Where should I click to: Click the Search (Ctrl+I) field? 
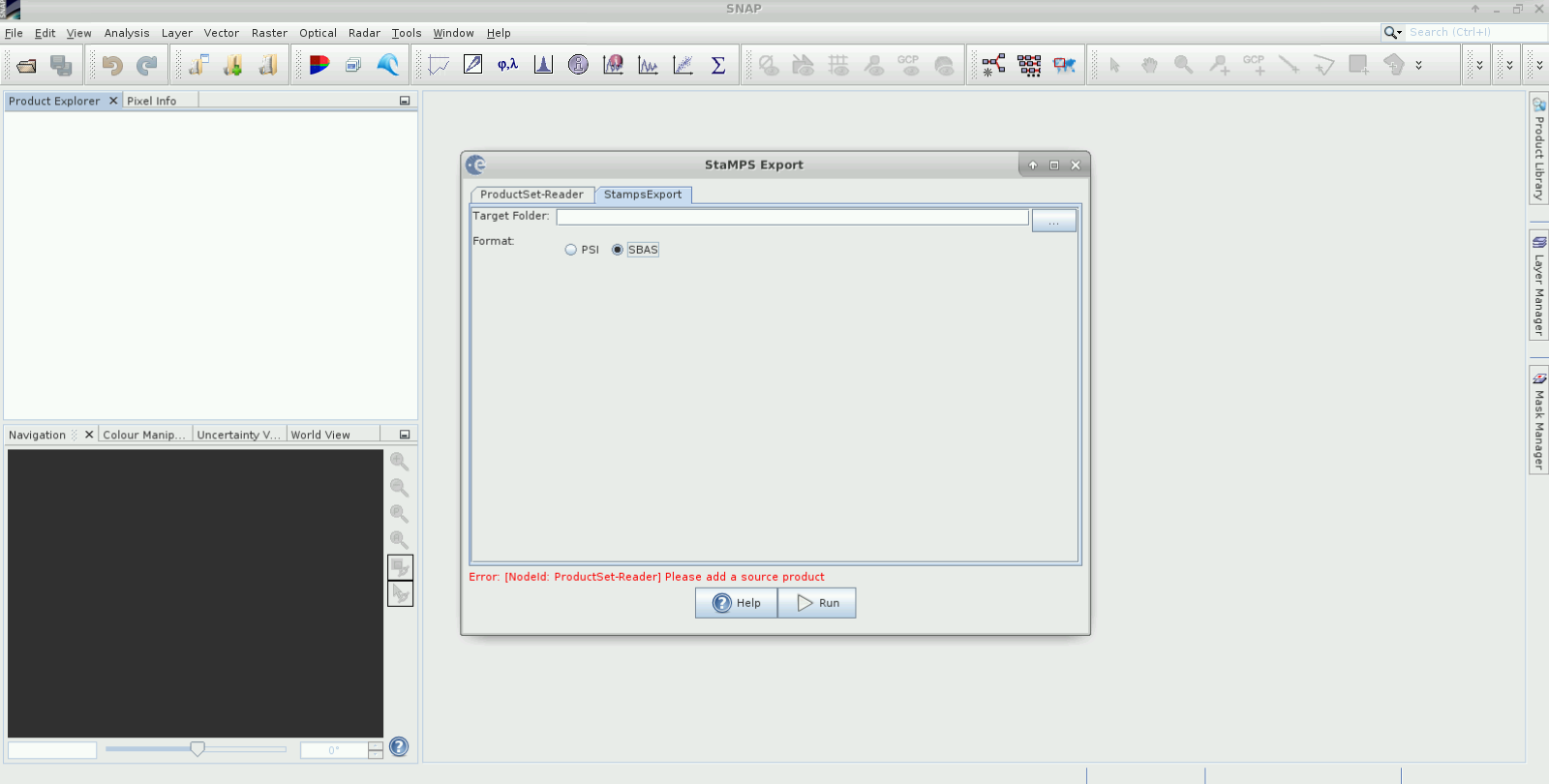[1475, 33]
